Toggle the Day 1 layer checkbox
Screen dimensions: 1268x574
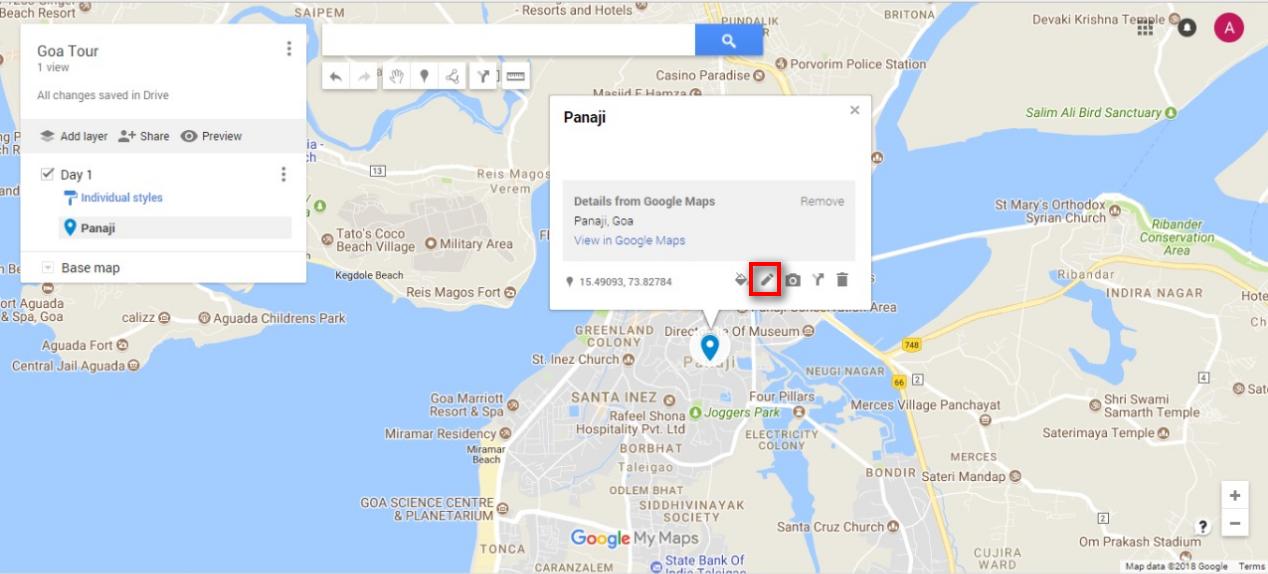point(47,174)
